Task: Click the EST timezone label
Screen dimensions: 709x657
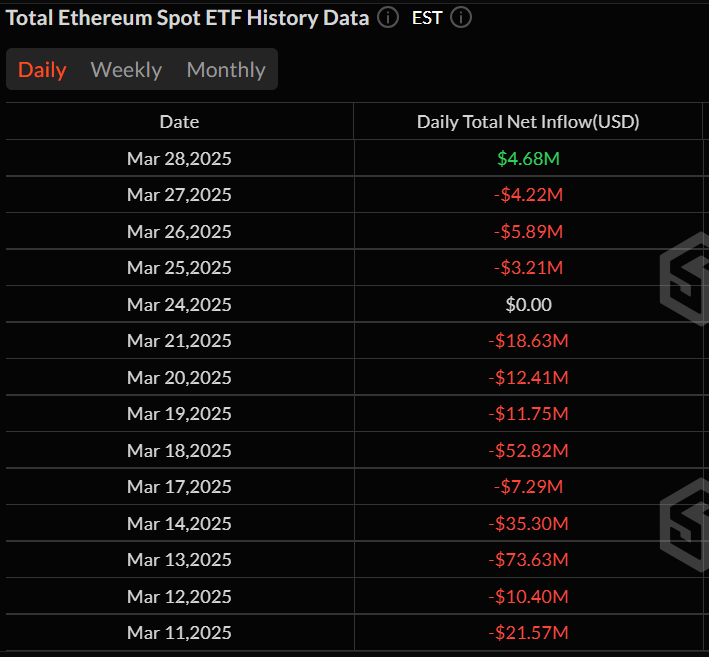Action: 427,18
